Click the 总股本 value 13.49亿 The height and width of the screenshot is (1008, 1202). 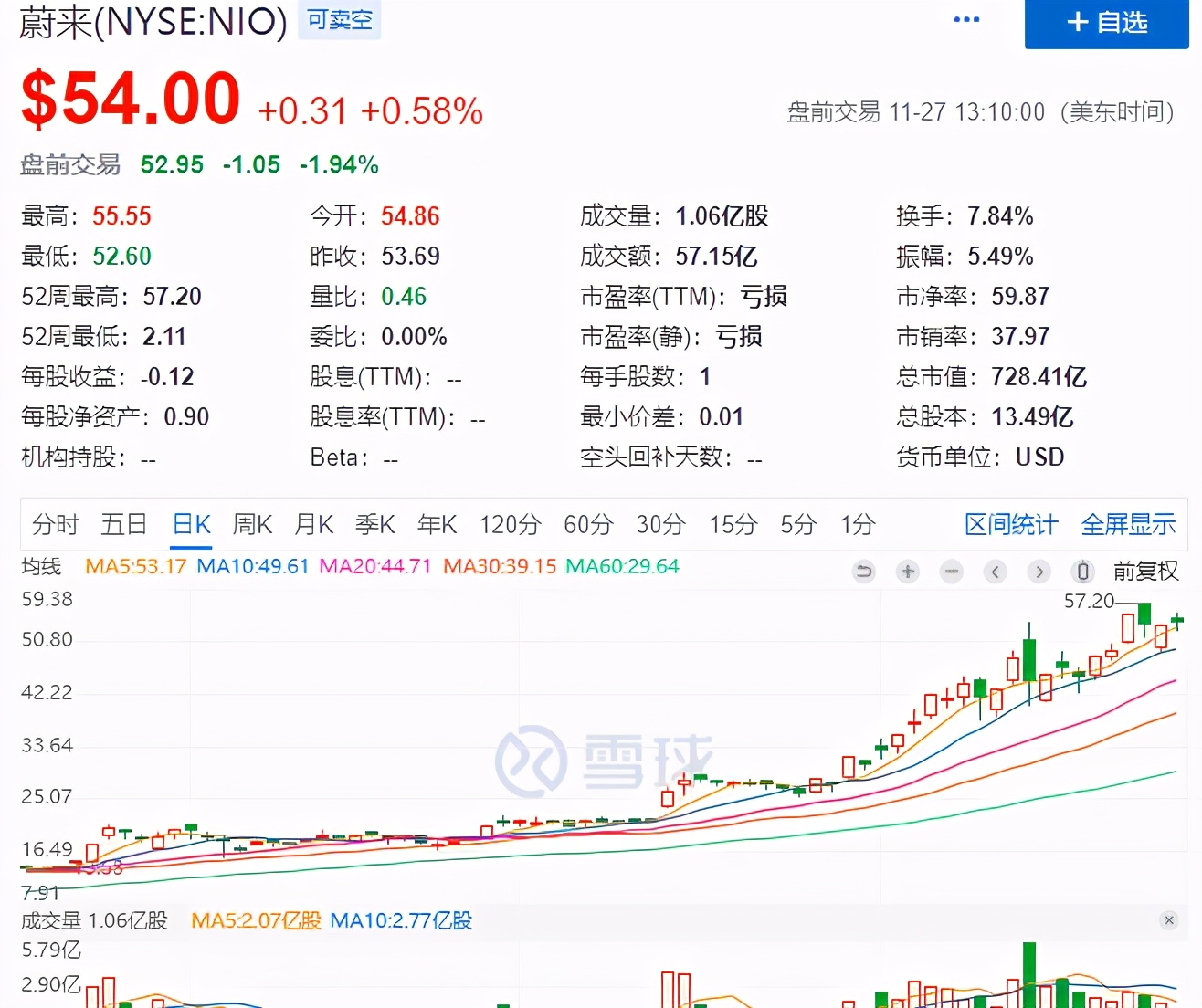pyautogui.click(x=1033, y=416)
